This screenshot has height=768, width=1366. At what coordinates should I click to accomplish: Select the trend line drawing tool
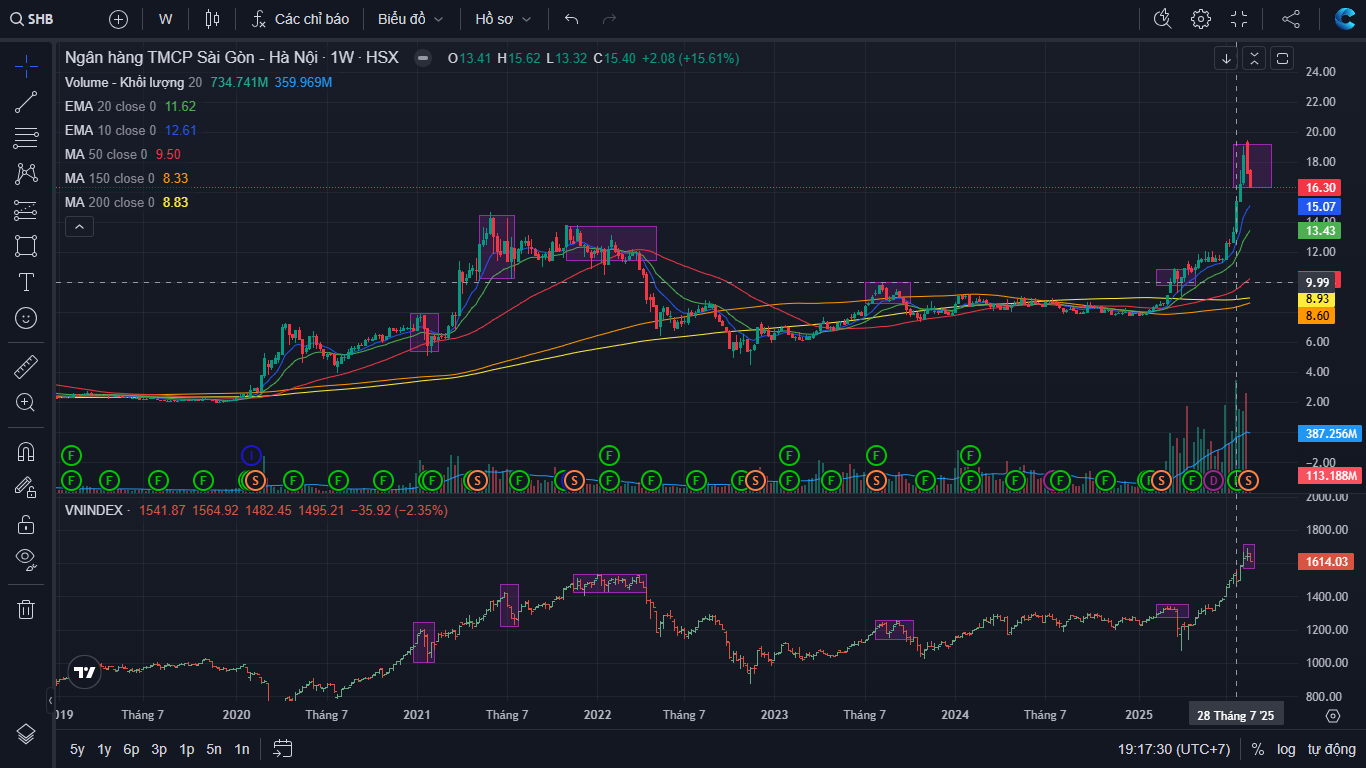26,102
